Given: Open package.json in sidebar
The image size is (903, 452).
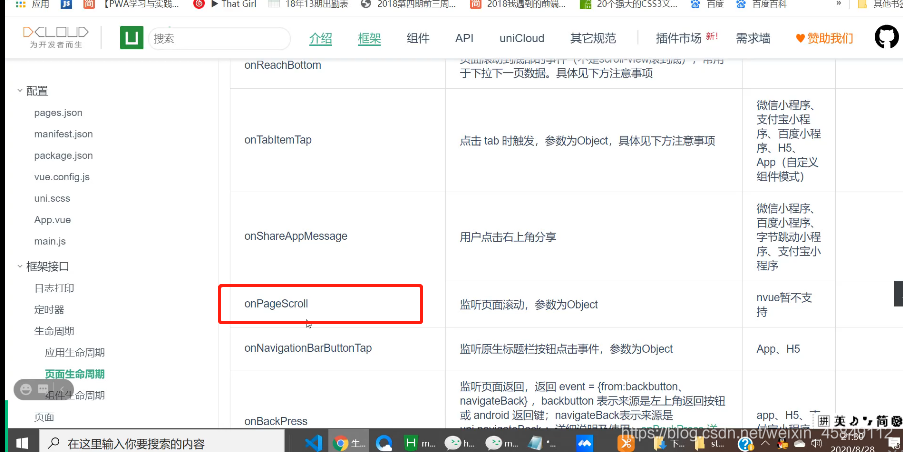Looking at the screenshot, I should pyautogui.click(x=63, y=155).
